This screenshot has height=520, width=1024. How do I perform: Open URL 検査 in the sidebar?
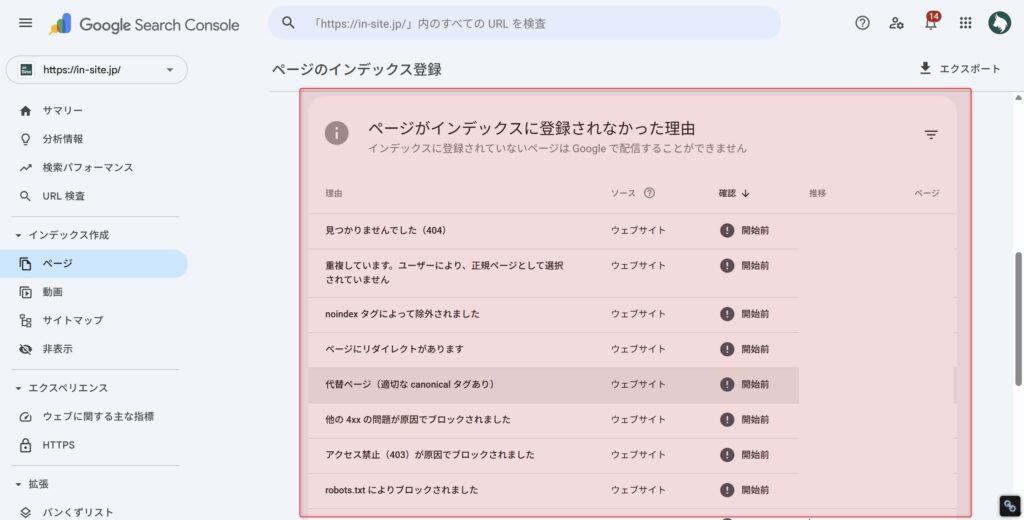coord(94,196)
